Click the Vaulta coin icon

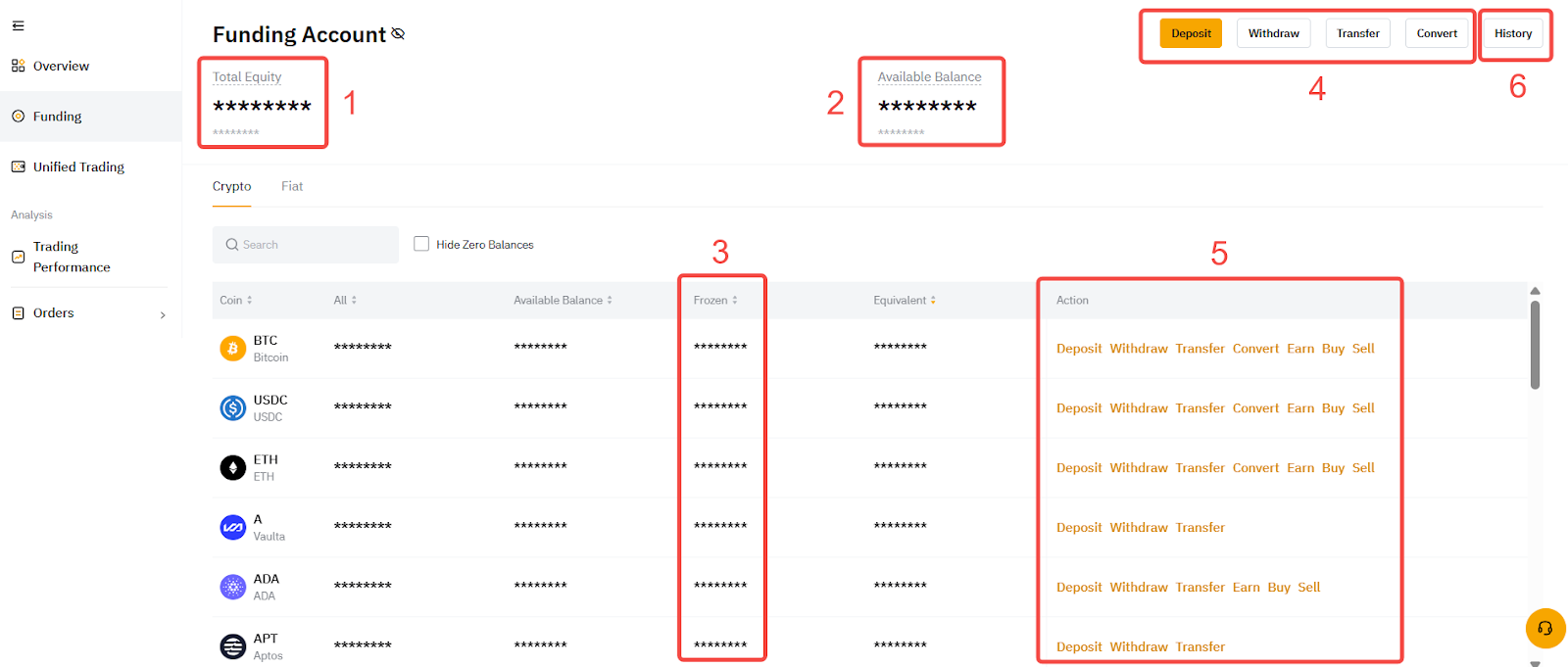coord(232,528)
